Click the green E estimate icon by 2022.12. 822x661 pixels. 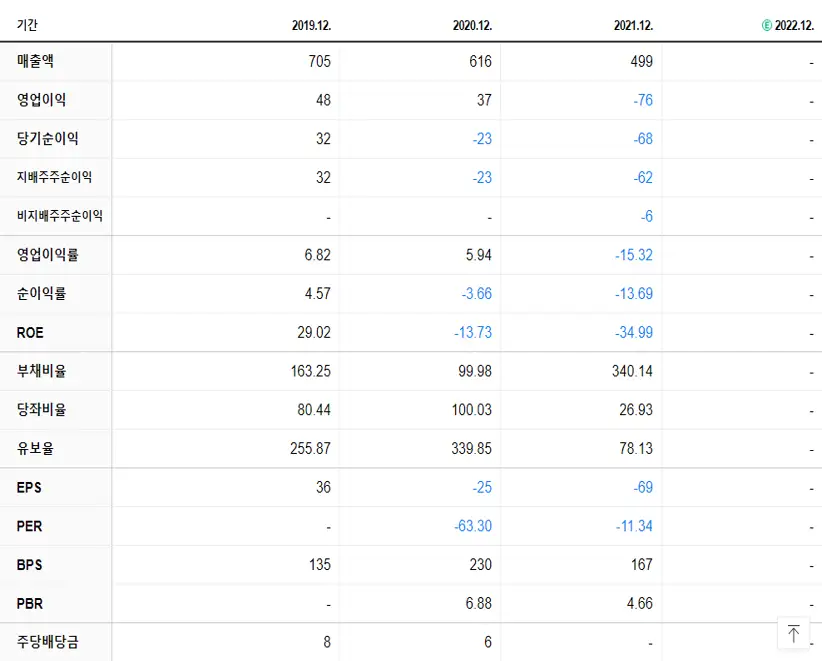pos(766,25)
